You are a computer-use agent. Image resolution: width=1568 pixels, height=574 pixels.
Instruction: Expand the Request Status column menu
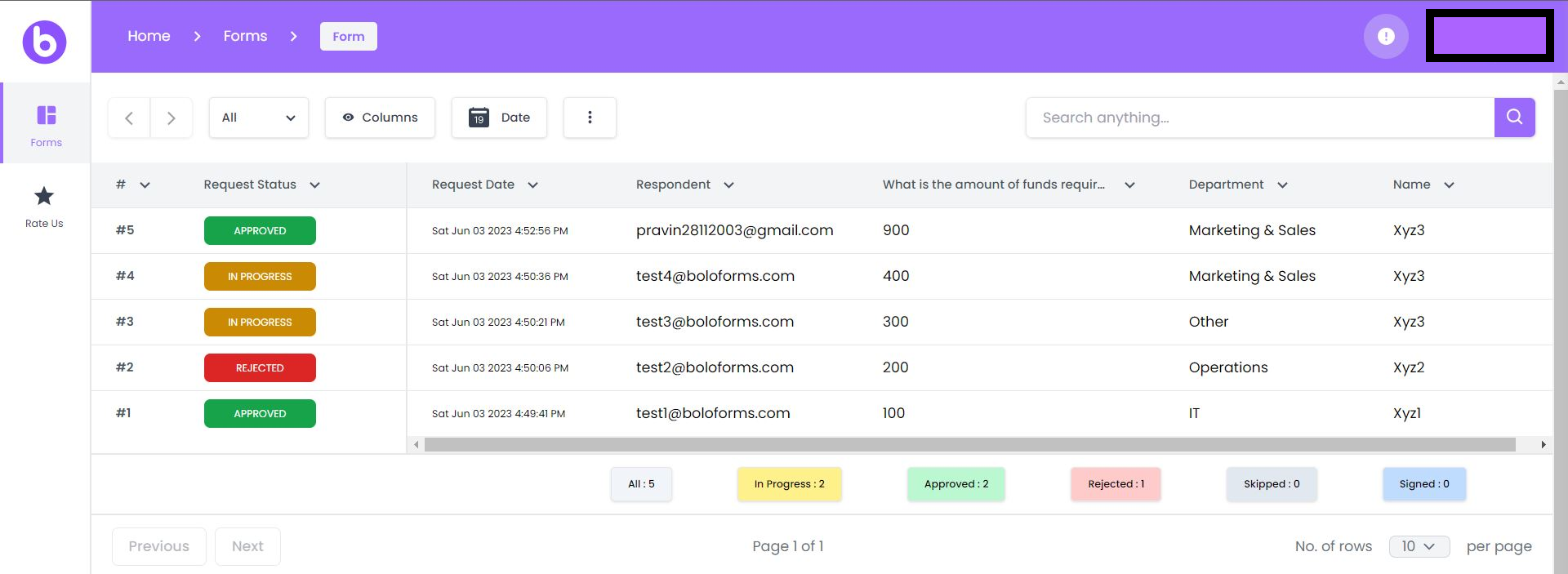pos(314,185)
